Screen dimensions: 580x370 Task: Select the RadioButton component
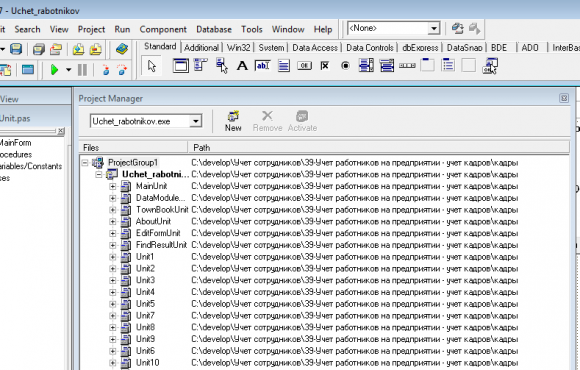(x=345, y=66)
